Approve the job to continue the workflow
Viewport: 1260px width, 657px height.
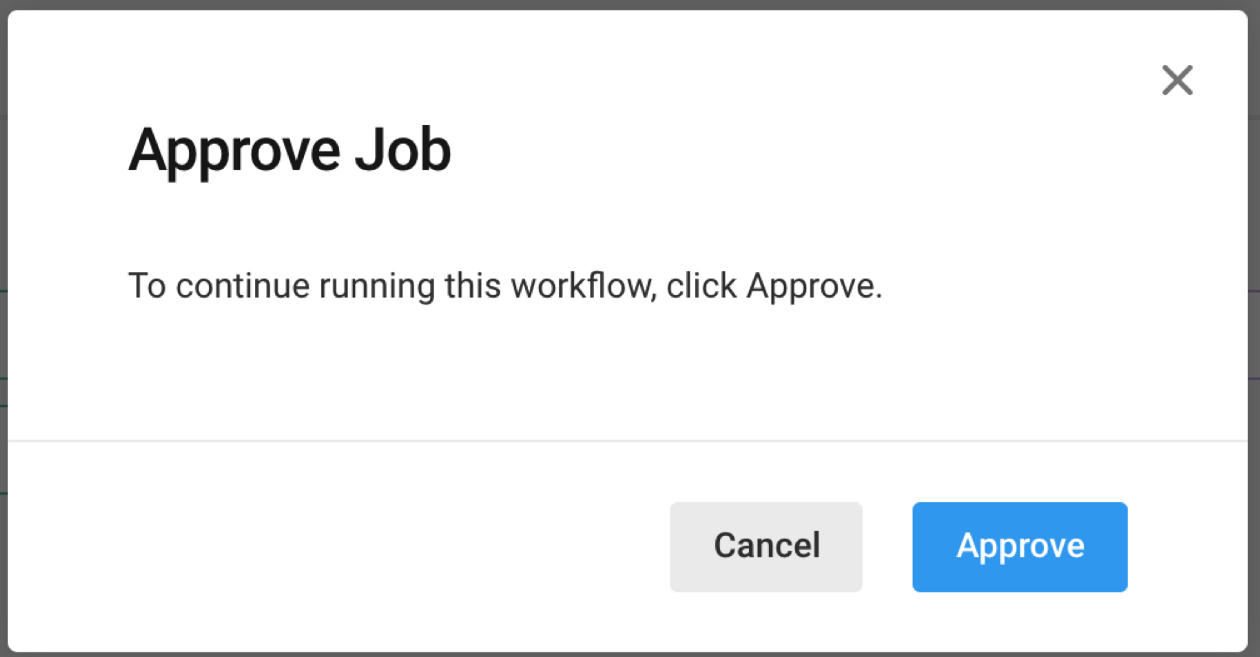(1019, 546)
